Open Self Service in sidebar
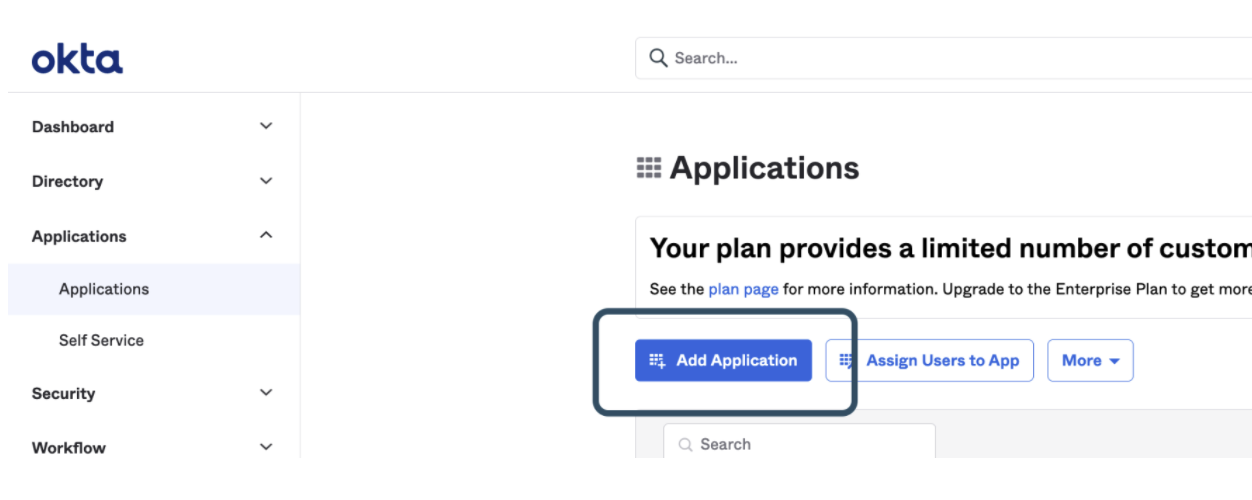The height and width of the screenshot is (500, 1252). coord(101,341)
